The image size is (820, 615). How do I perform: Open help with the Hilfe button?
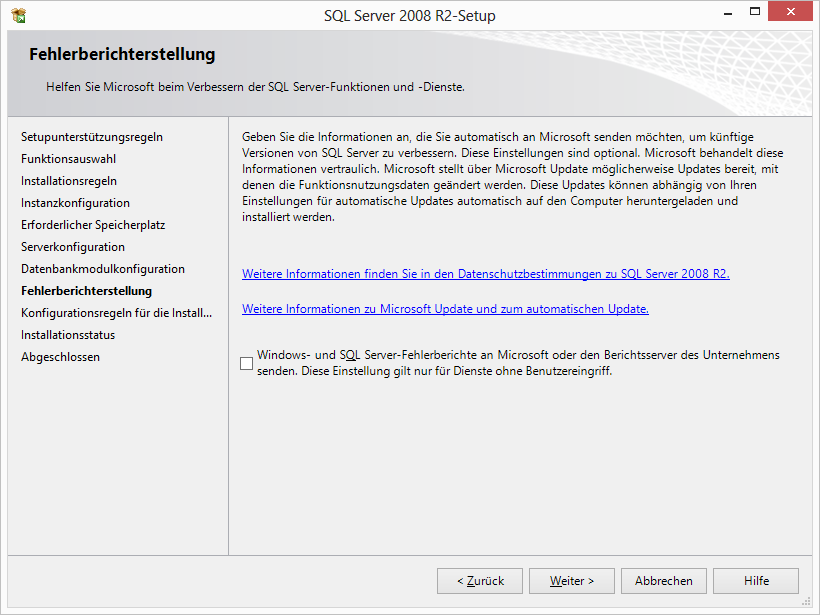[x=756, y=580]
